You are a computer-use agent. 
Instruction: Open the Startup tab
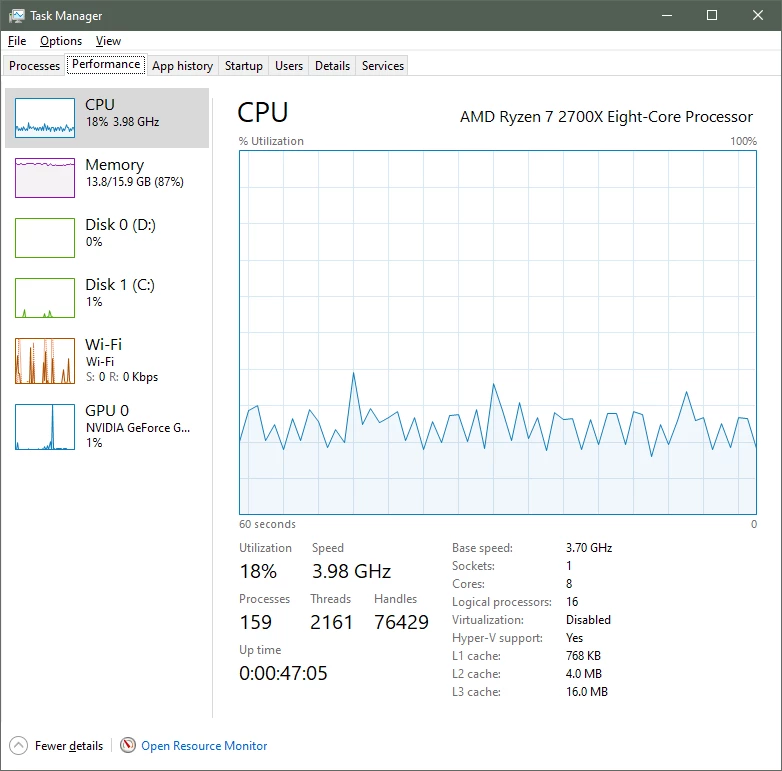pyautogui.click(x=243, y=66)
